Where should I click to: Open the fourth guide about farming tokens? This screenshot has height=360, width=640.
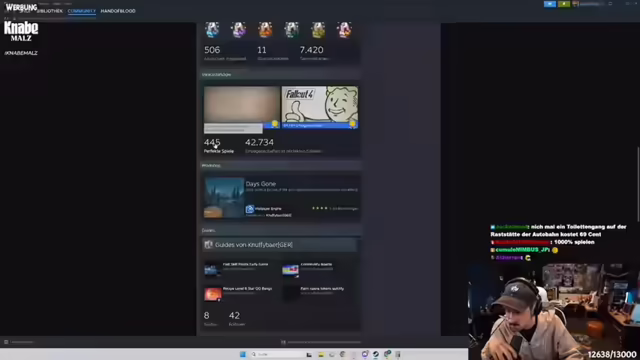[322, 289]
